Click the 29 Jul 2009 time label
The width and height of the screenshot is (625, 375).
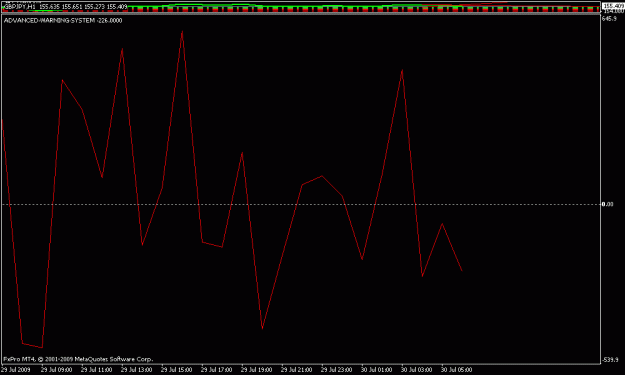pos(16,369)
